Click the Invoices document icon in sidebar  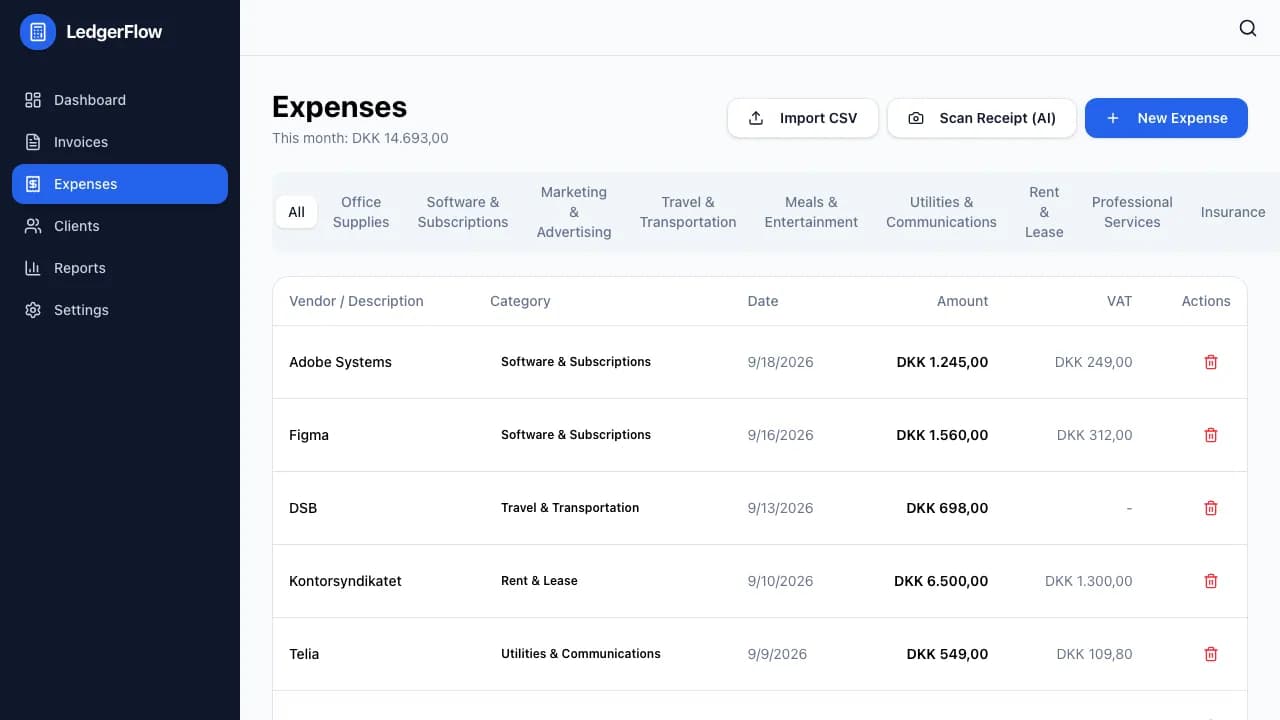point(33,142)
